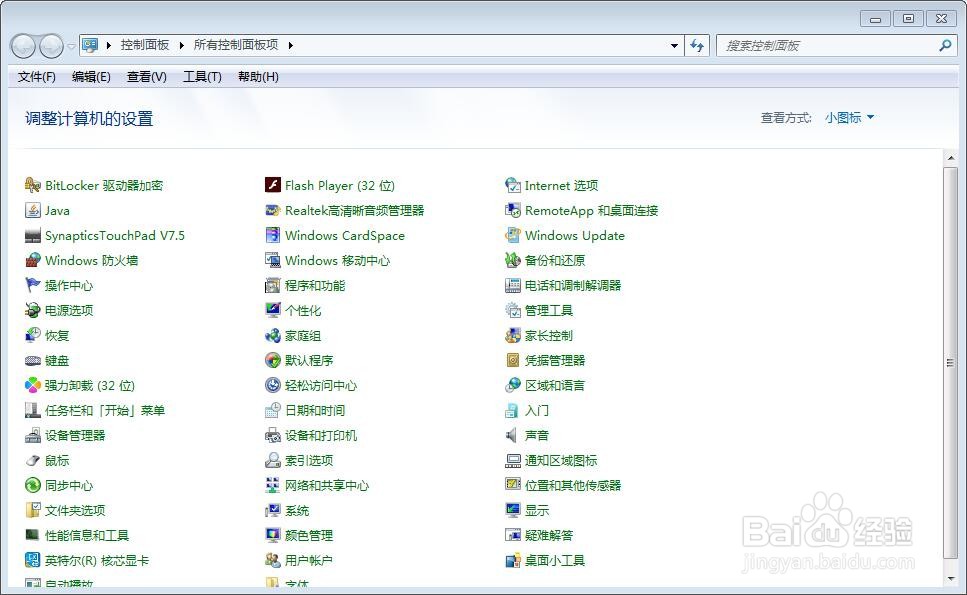Open the 强力卸载 (32 位) icon

tap(33, 385)
